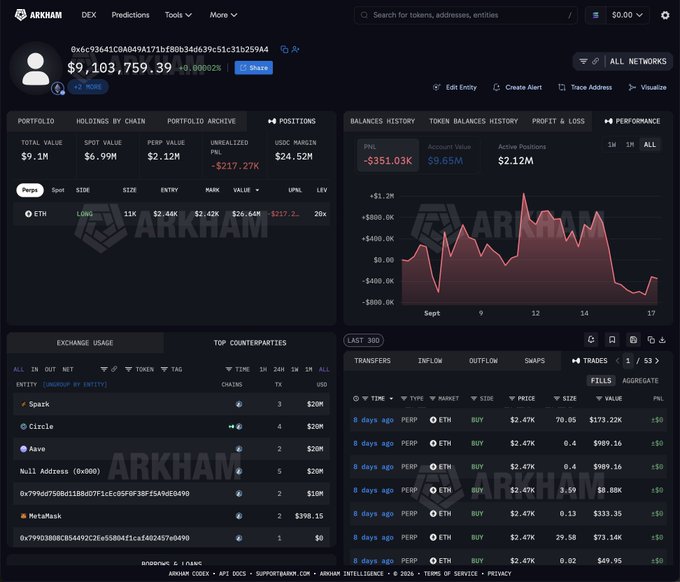Click Trace Address
Image resolution: width=680 pixels, height=582 pixels.
click(585, 87)
